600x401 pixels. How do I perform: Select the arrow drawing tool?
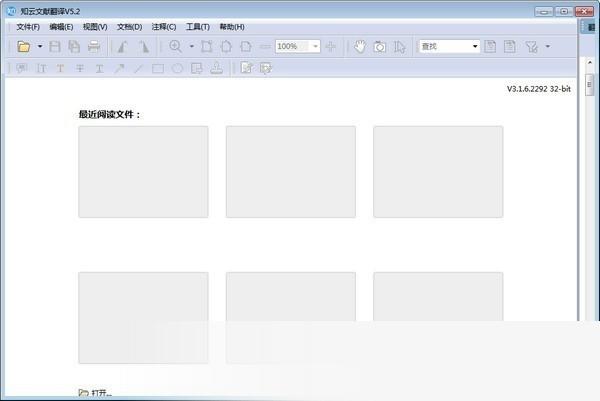(x=119, y=68)
